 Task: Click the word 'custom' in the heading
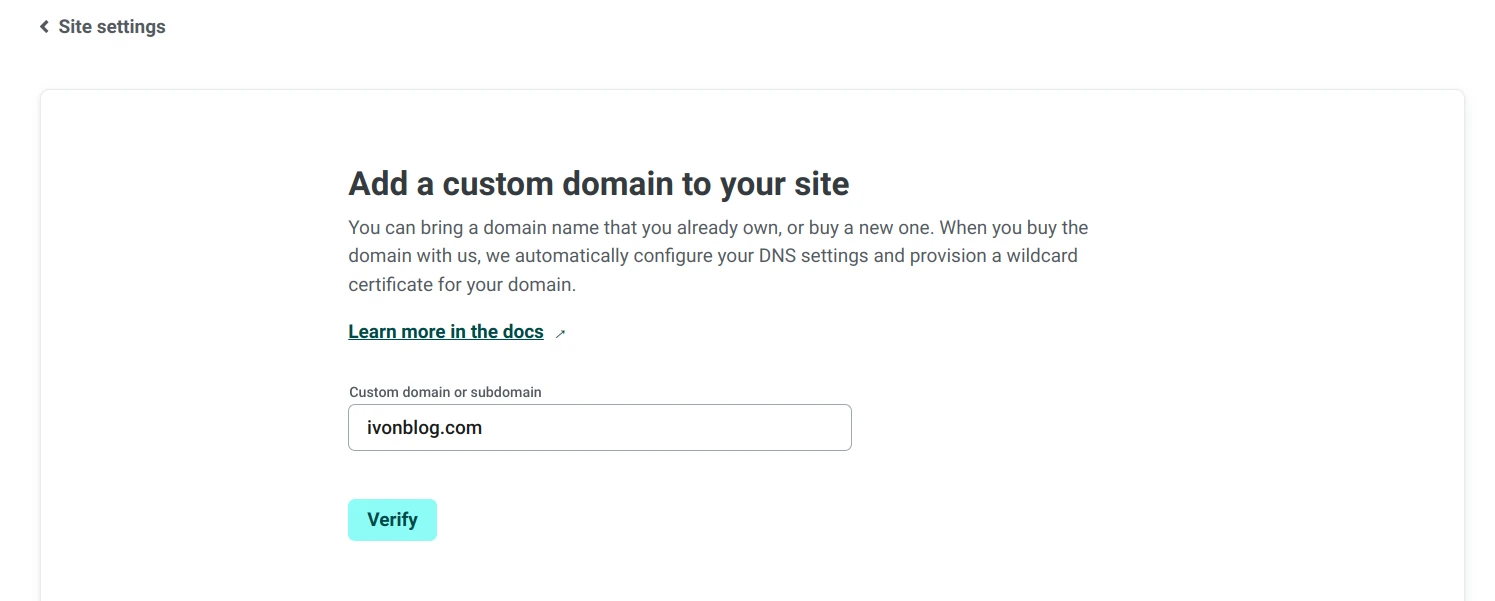click(x=498, y=184)
